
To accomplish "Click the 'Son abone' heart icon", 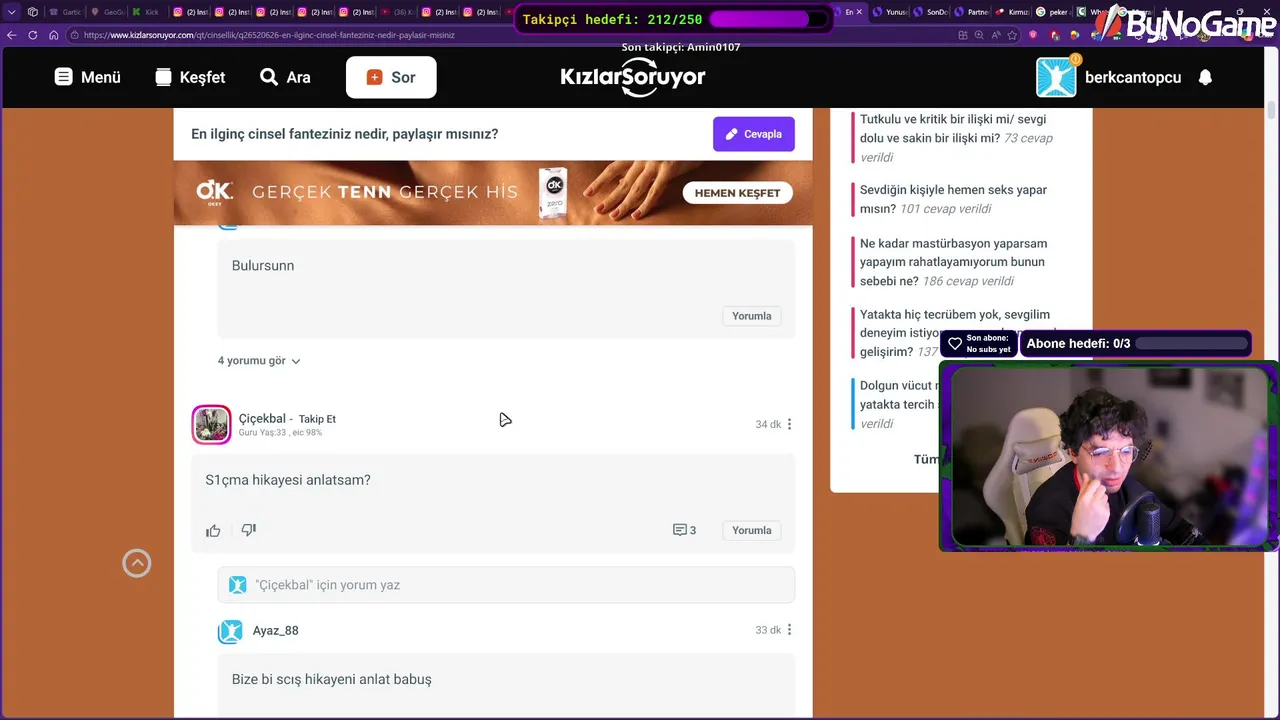I will coord(955,344).
